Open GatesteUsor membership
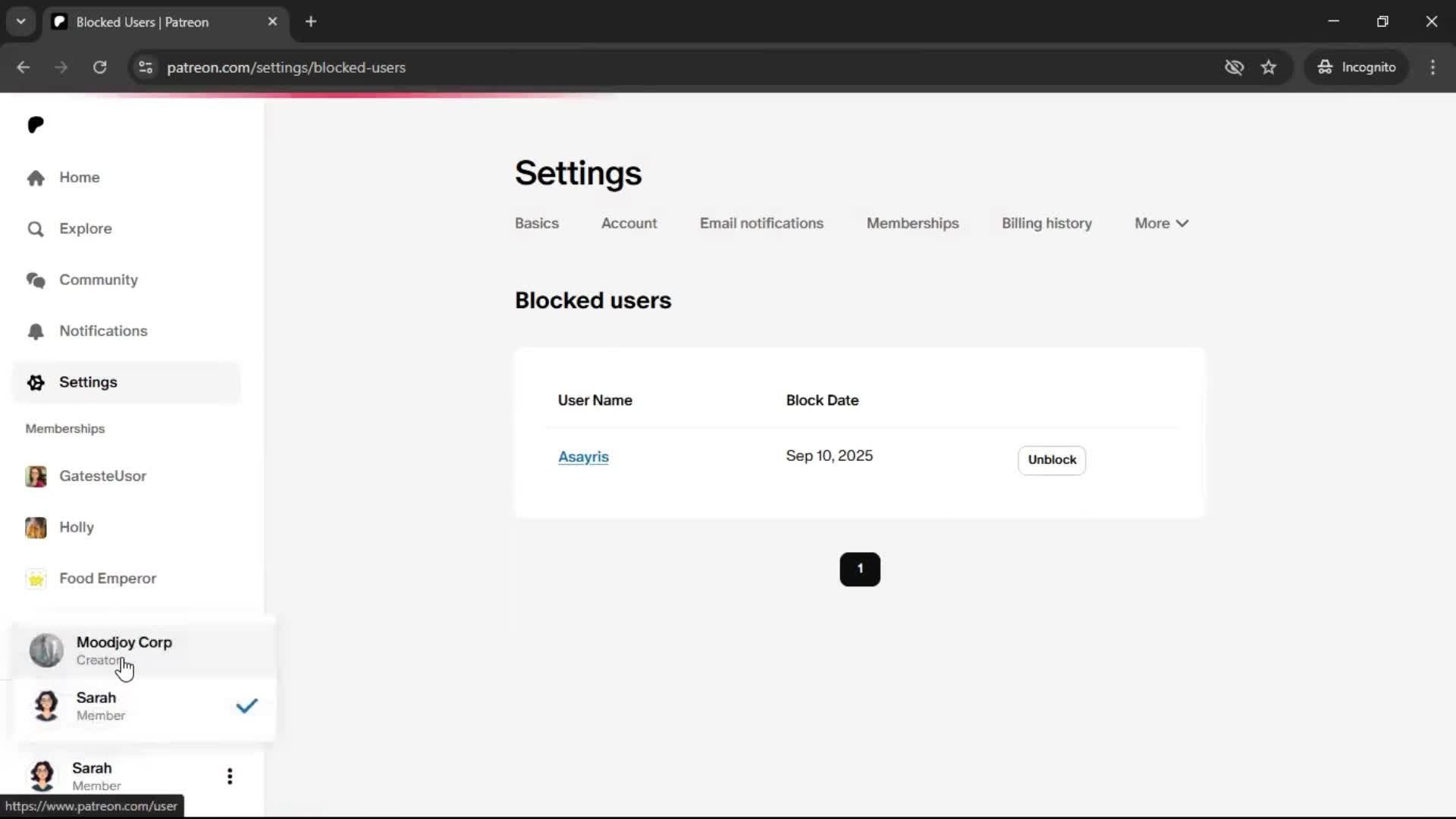Image resolution: width=1456 pixels, height=819 pixels. click(126, 476)
